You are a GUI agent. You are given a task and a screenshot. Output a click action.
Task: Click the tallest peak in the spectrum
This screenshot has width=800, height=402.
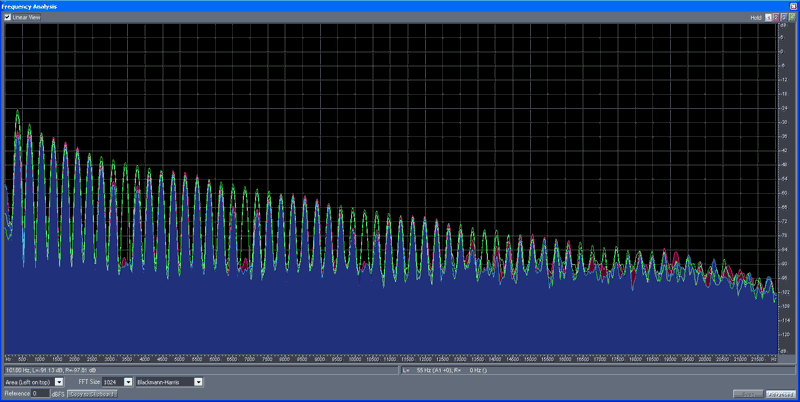click(17, 112)
